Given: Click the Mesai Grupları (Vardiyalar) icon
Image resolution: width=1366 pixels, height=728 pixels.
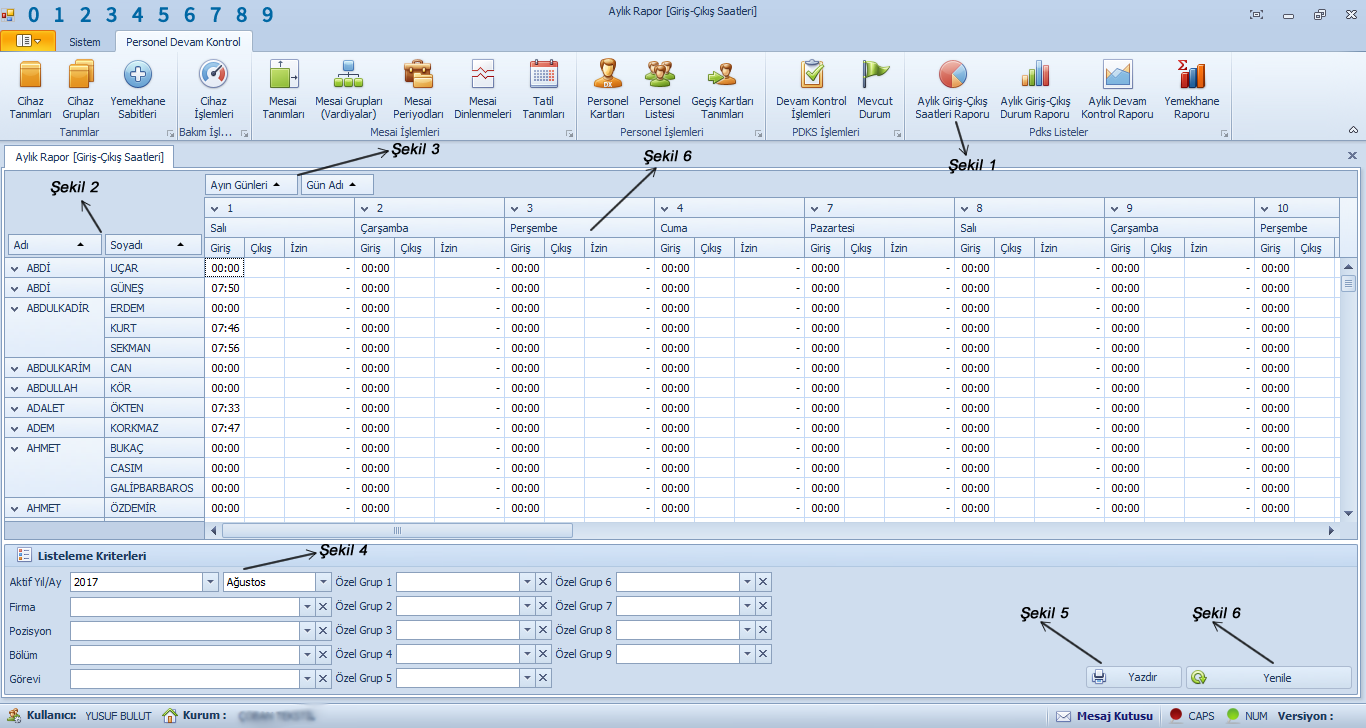Looking at the screenshot, I should [348, 89].
